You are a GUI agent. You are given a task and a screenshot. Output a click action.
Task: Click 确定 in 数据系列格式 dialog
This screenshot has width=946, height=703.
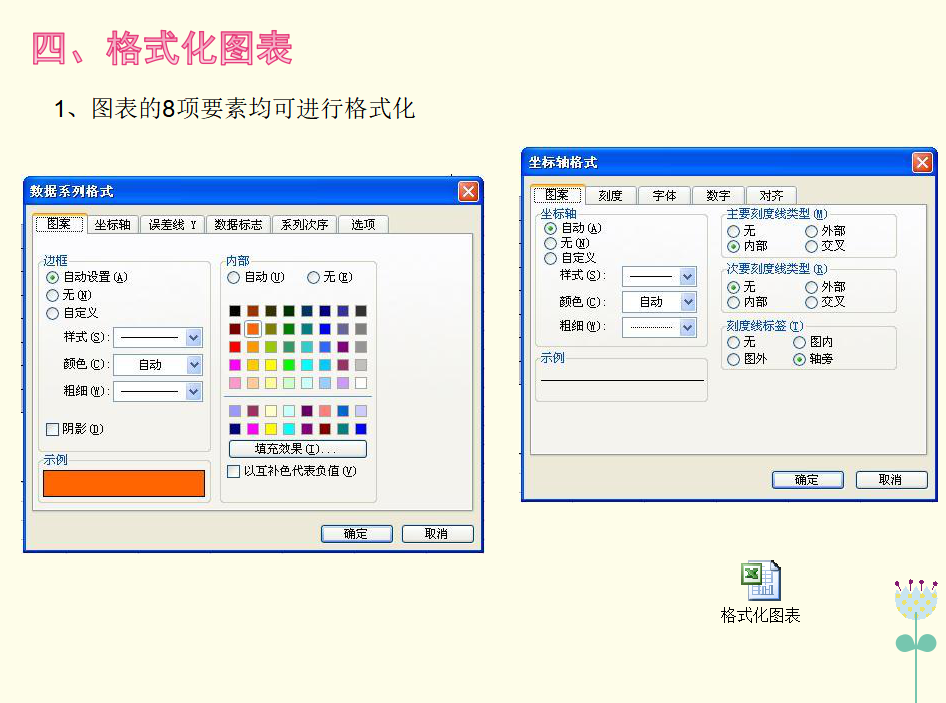357,534
